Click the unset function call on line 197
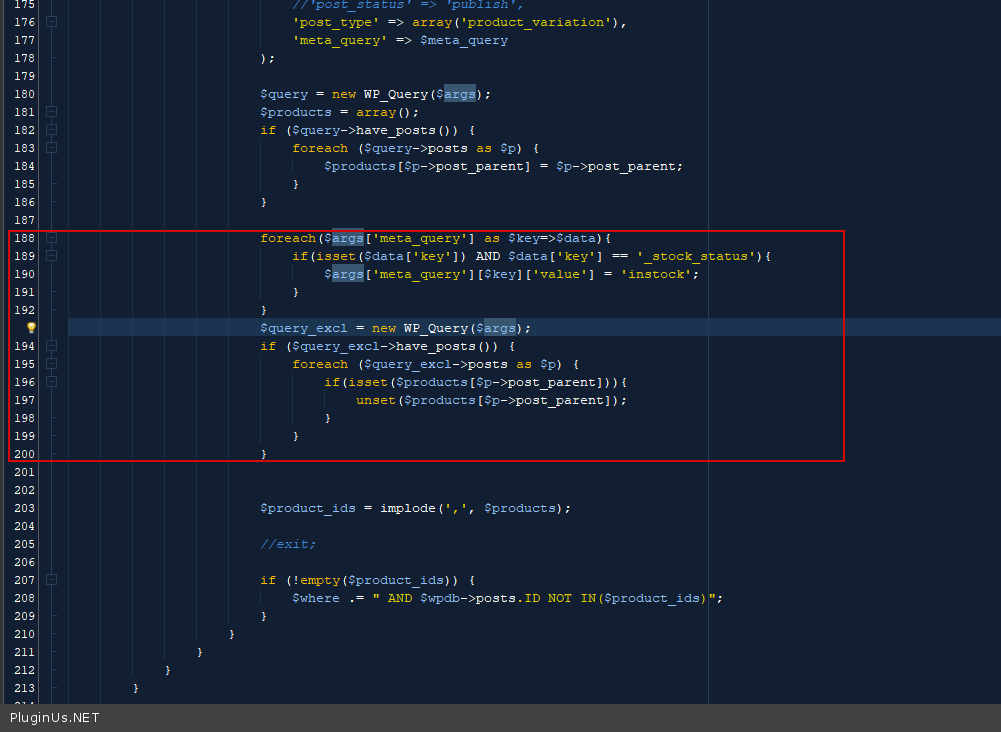The width and height of the screenshot is (1001, 732). (376, 400)
